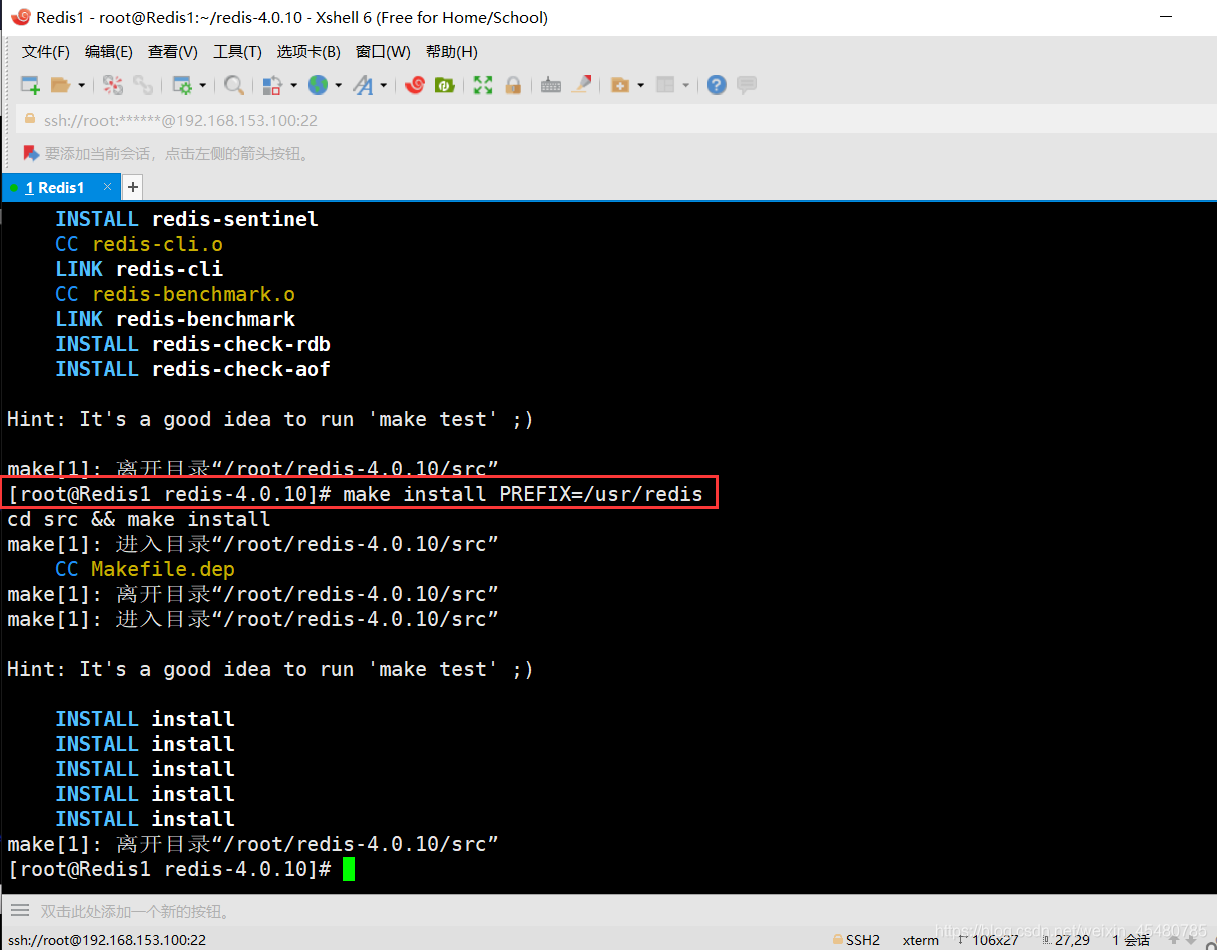The height and width of the screenshot is (950, 1217).
Task: Click 'INSTALL redis-check-aof' terminal line
Action: (193, 369)
